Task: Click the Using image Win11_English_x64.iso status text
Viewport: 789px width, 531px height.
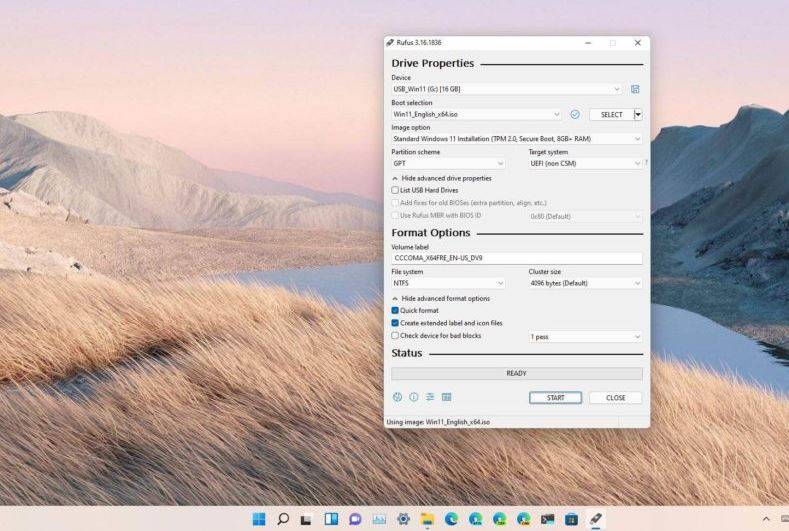Action: point(438,422)
